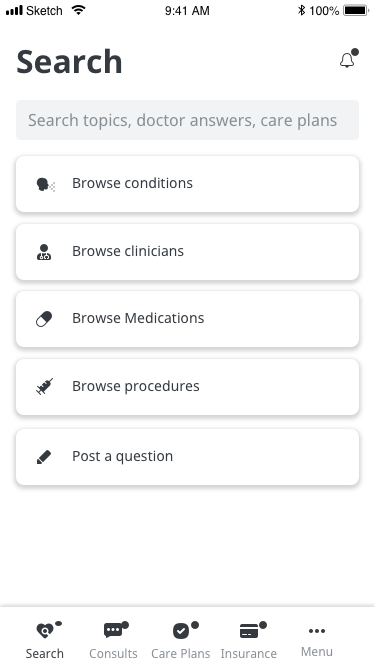This screenshot has width=375, height=667.
Task: Click the coughing head conditions icon
Action: click(45, 185)
